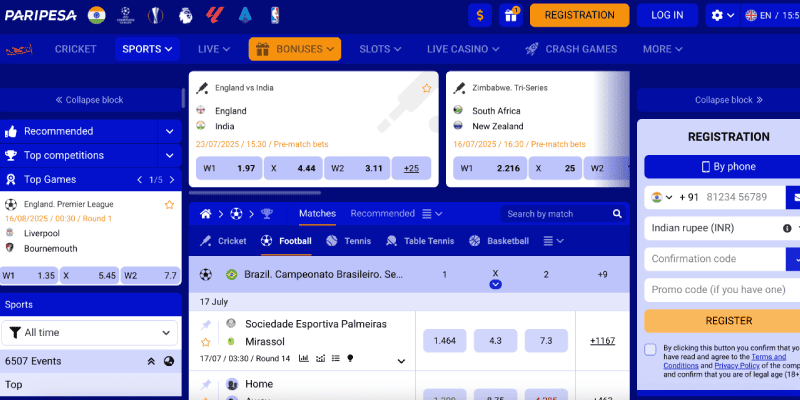
Task: Open the settings gear dropdown
Action: click(x=722, y=15)
